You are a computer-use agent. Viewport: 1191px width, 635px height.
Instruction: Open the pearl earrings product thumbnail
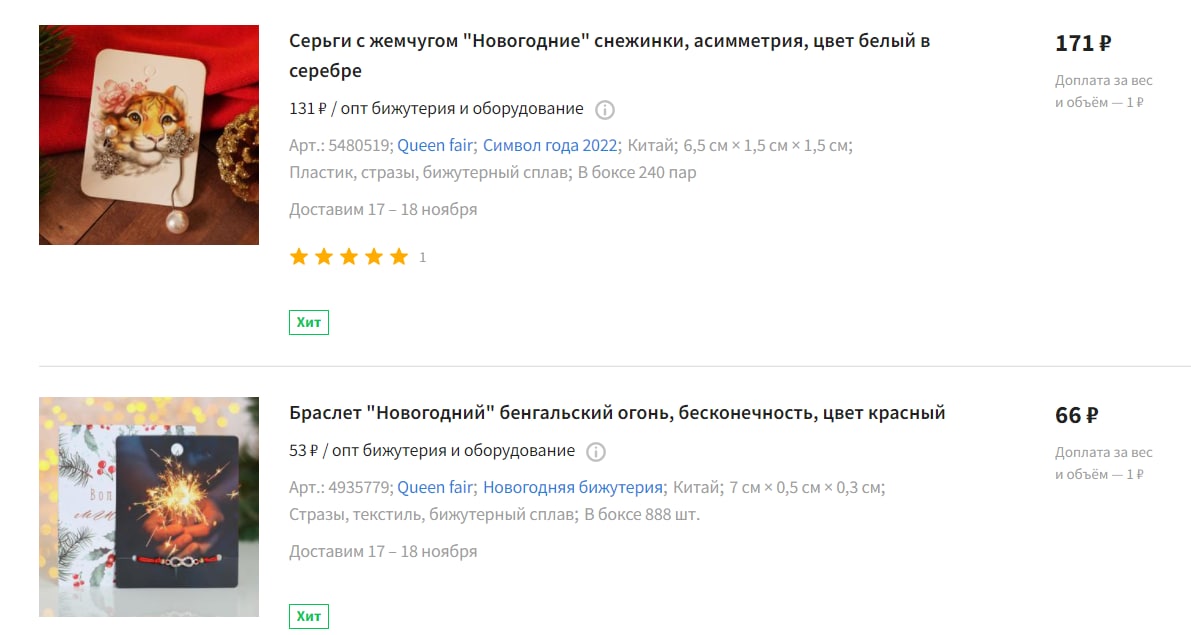click(x=149, y=135)
